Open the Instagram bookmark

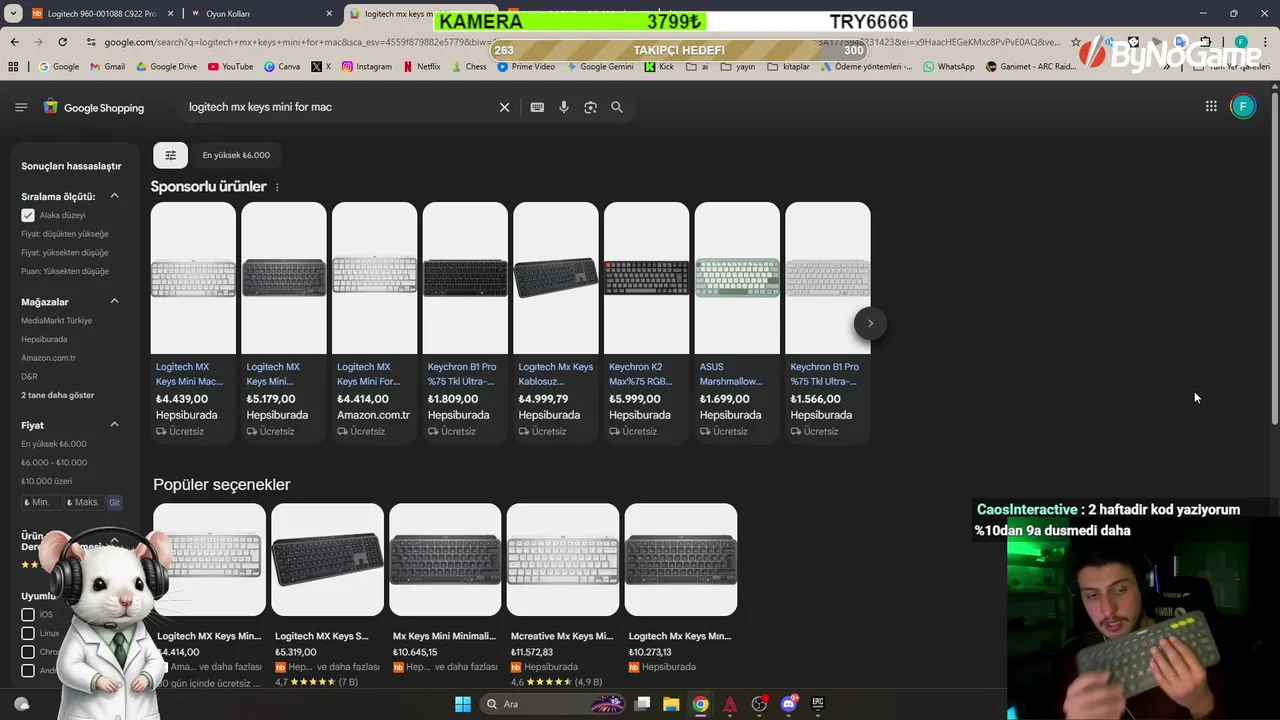[367, 67]
